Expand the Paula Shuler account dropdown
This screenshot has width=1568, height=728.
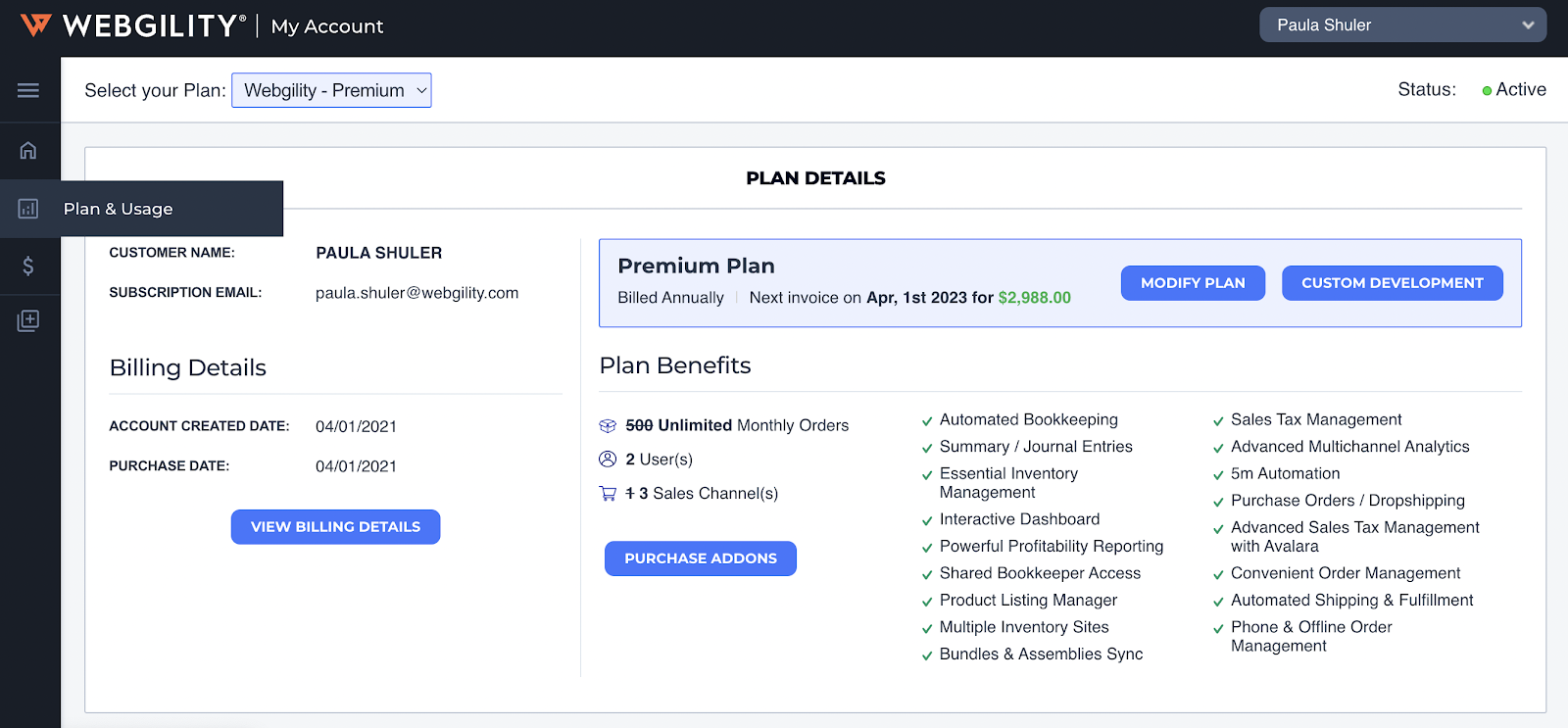pyautogui.click(x=1402, y=25)
